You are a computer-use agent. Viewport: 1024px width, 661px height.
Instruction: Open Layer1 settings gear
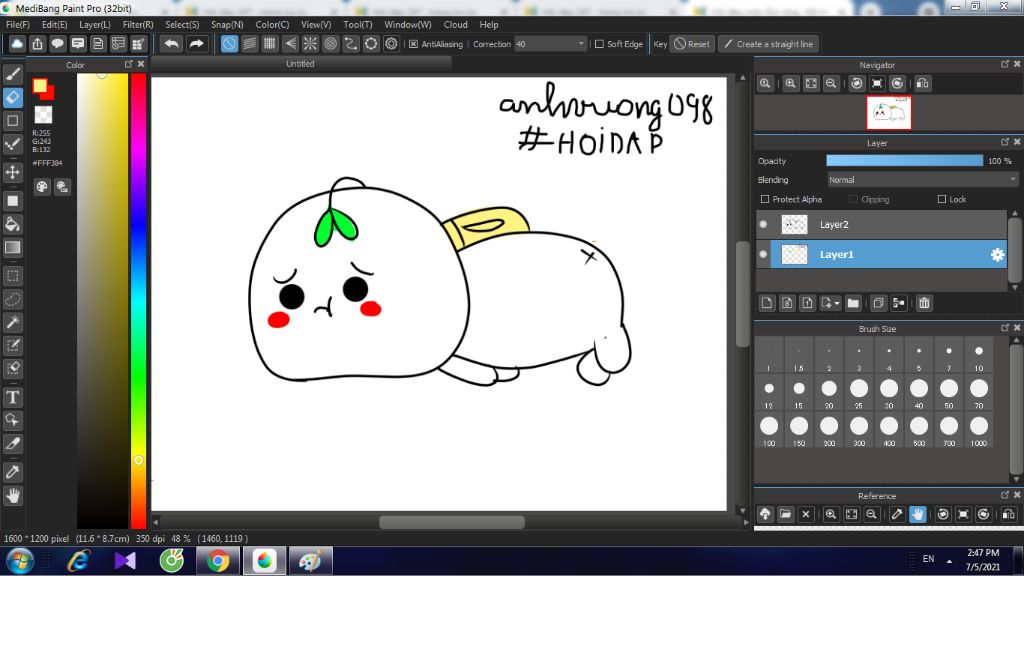coord(997,255)
